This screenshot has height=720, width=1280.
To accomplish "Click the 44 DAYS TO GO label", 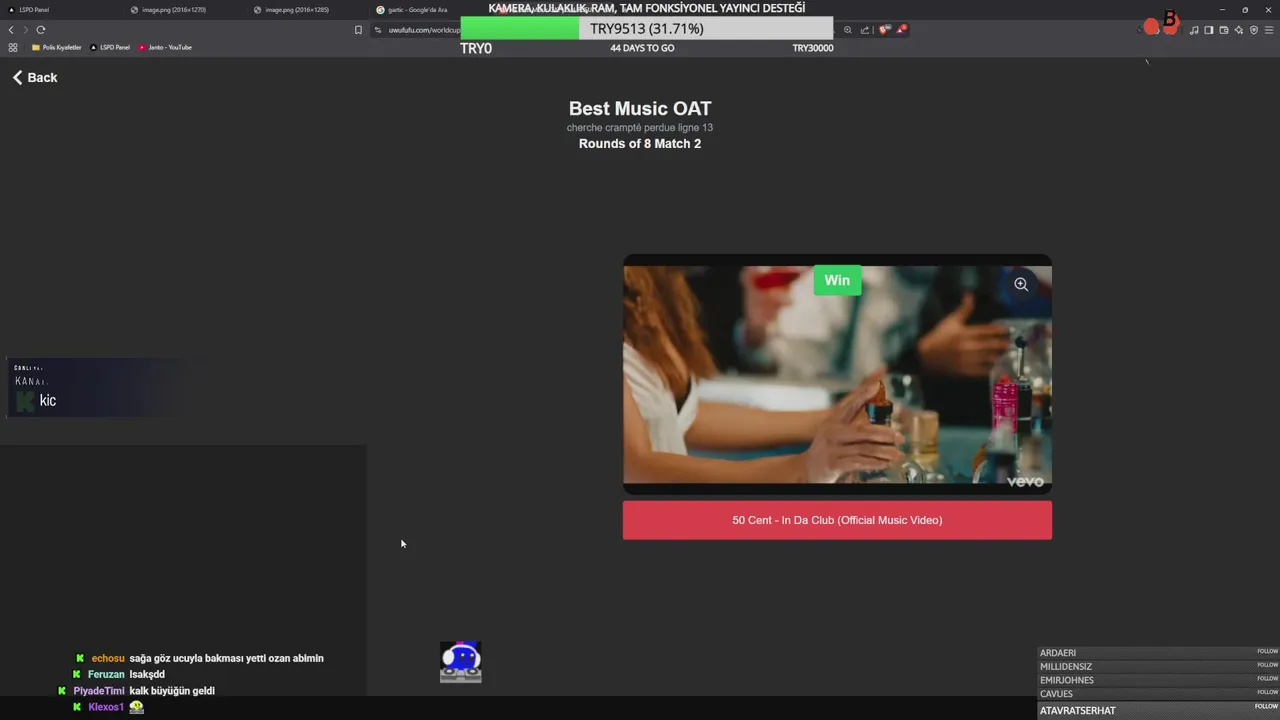I will (x=642, y=48).
